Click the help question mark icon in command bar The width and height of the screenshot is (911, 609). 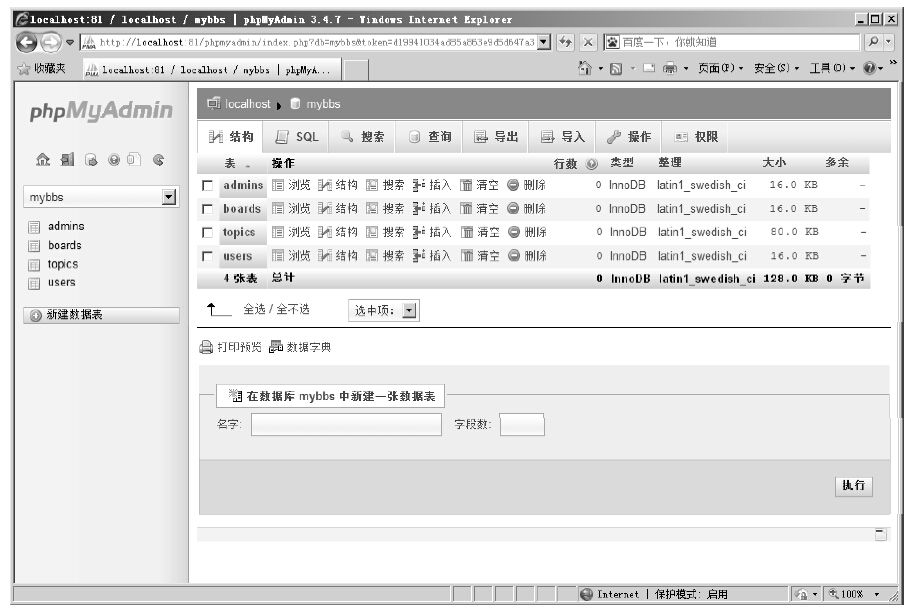pyautogui.click(x=869, y=69)
